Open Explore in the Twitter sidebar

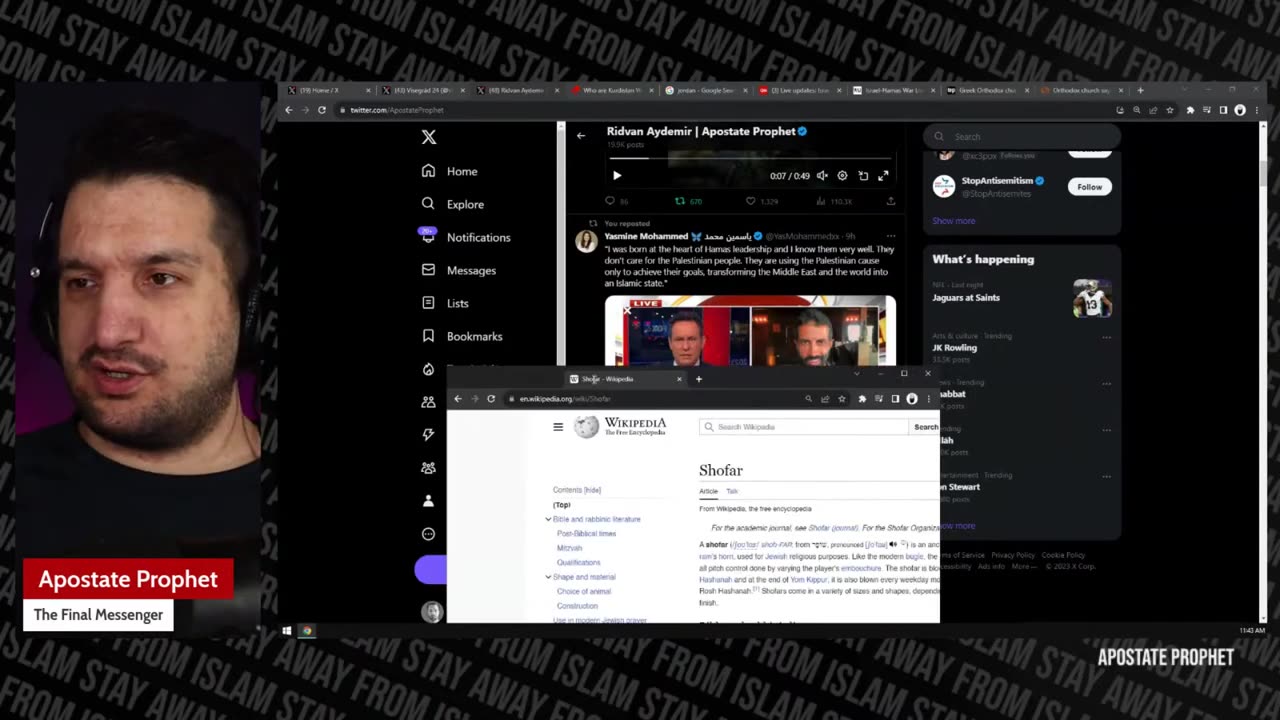[x=453, y=204]
